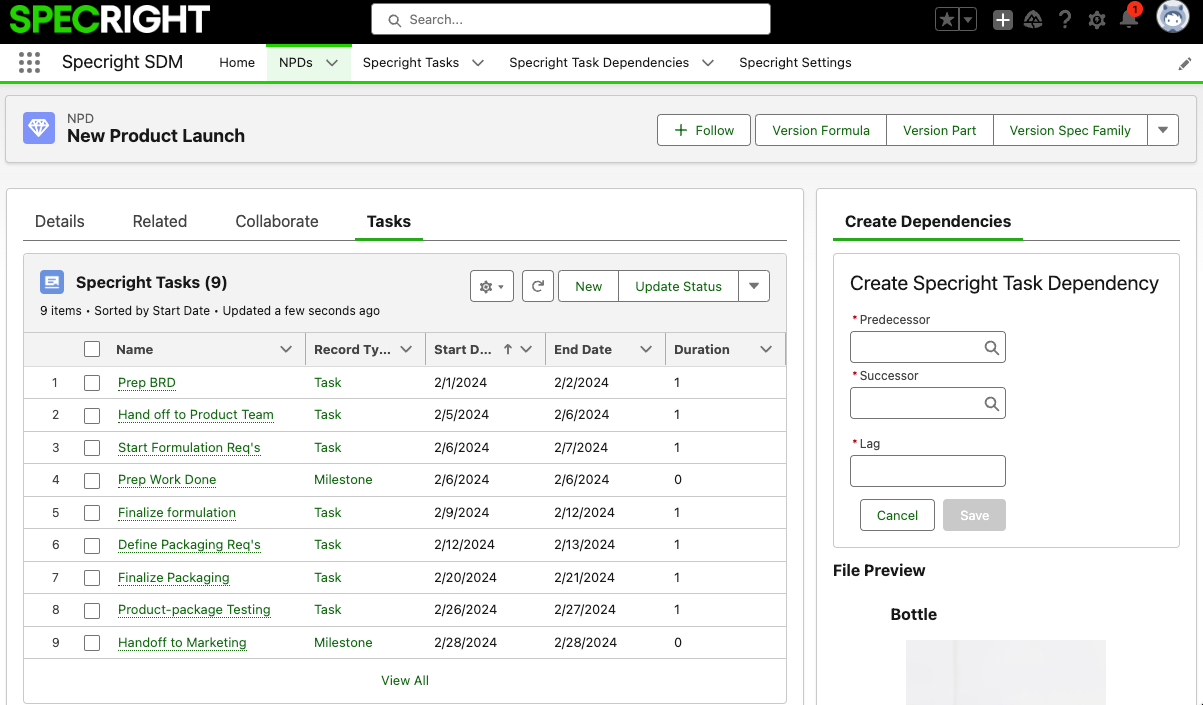Image resolution: width=1203 pixels, height=705 pixels.
Task: Check the Finalize Packaging row checkbox
Action: pyautogui.click(x=92, y=578)
